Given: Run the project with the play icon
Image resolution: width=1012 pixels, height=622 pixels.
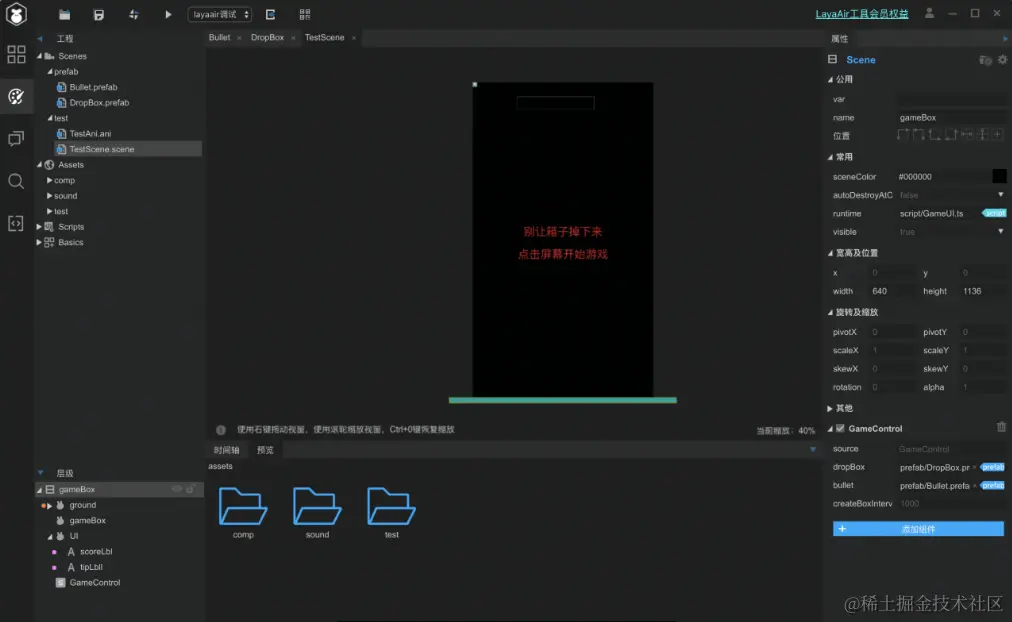Looking at the screenshot, I should [168, 14].
